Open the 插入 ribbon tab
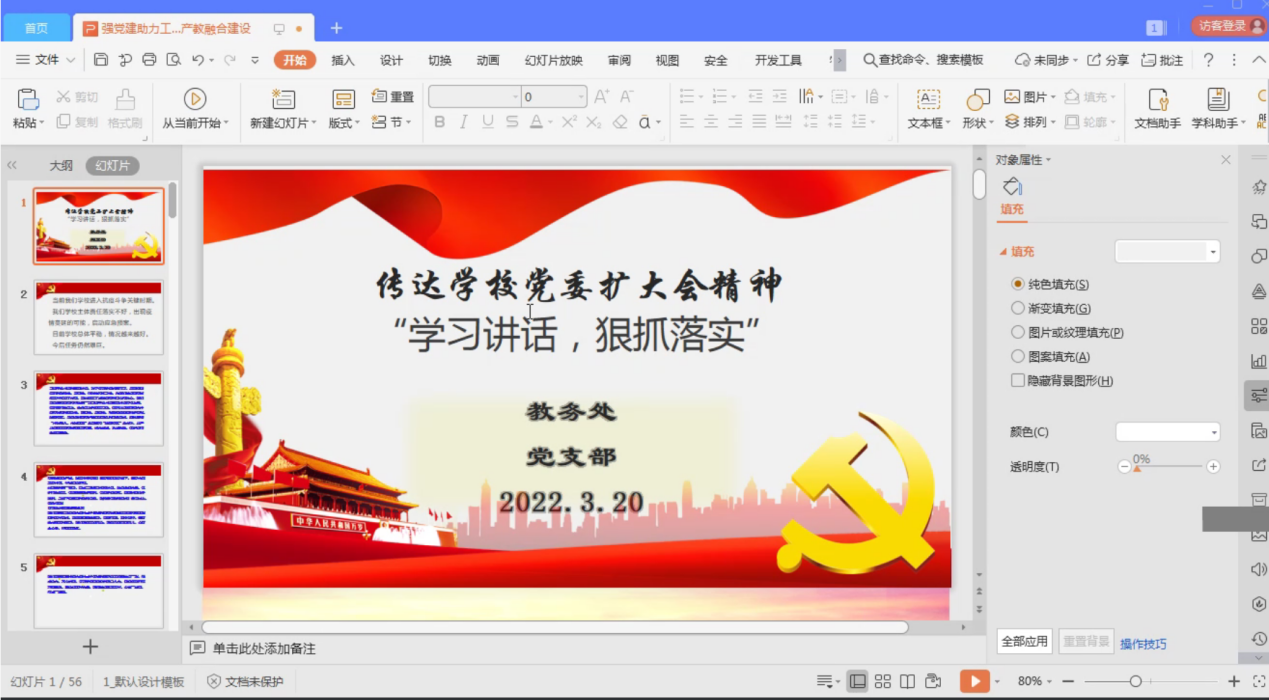The image size is (1269, 700). [x=343, y=61]
